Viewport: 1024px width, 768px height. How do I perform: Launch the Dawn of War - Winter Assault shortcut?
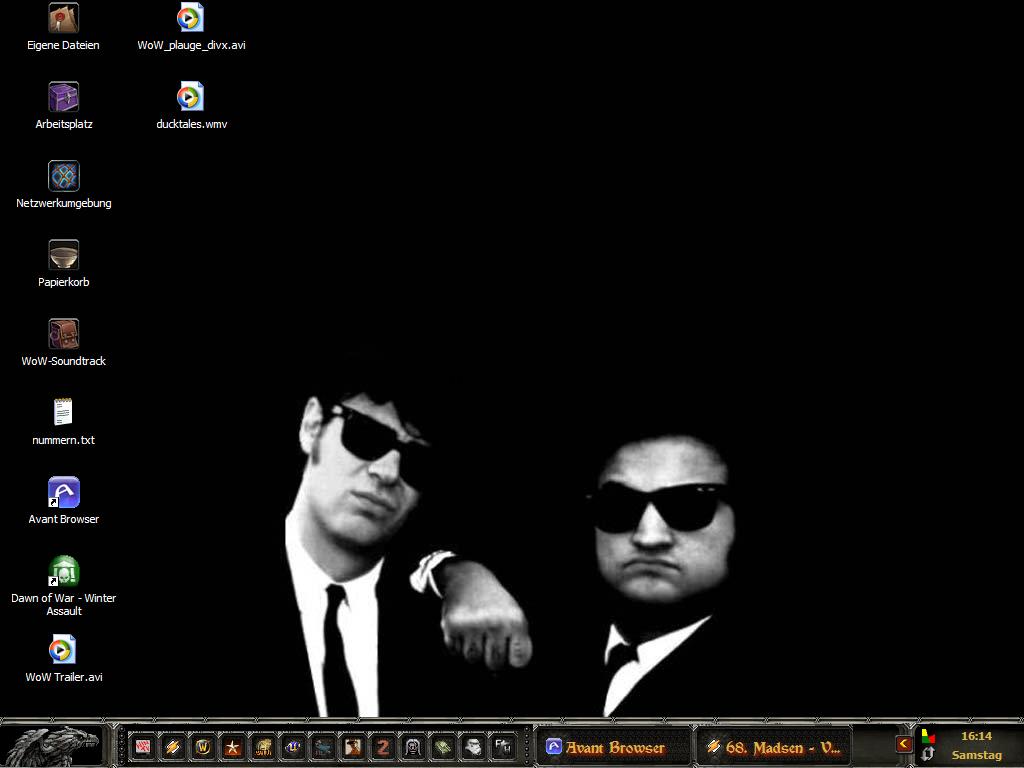click(63, 571)
